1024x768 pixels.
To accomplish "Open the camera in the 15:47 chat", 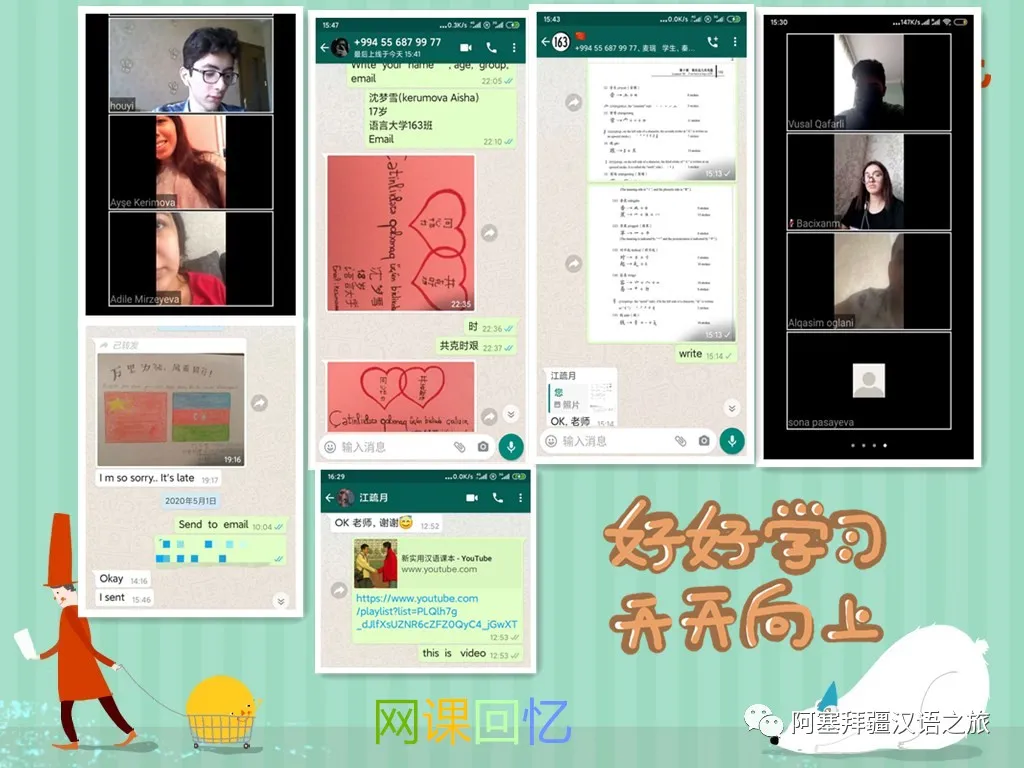I will point(483,447).
